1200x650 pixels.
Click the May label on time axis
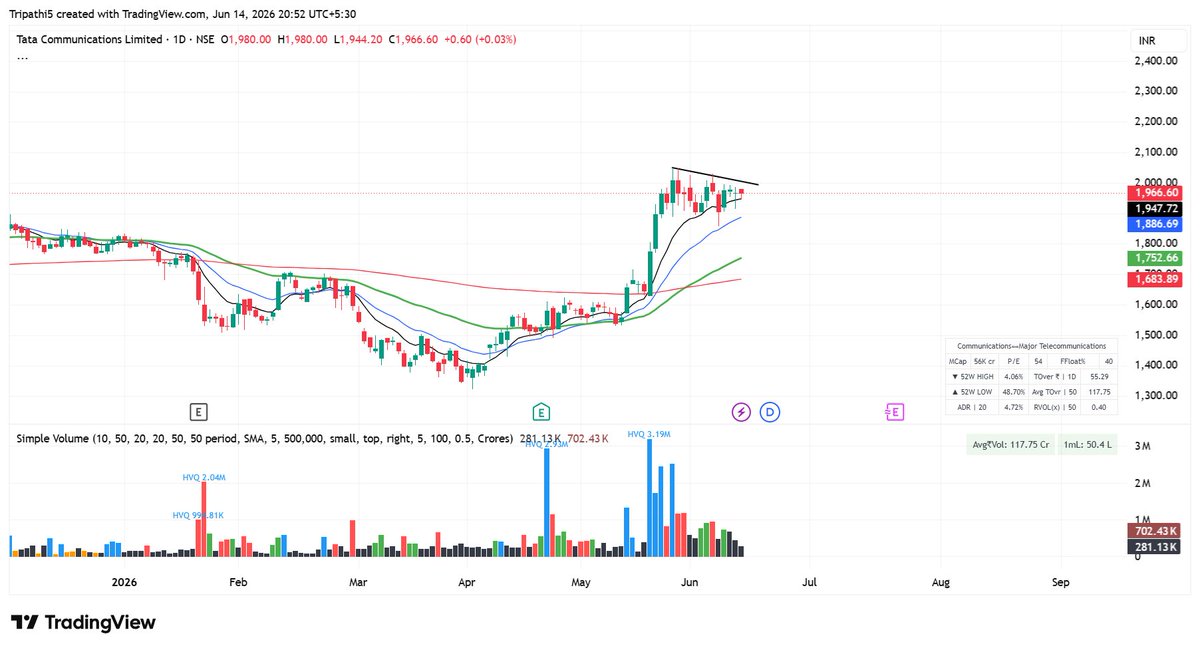pos(582,581)
